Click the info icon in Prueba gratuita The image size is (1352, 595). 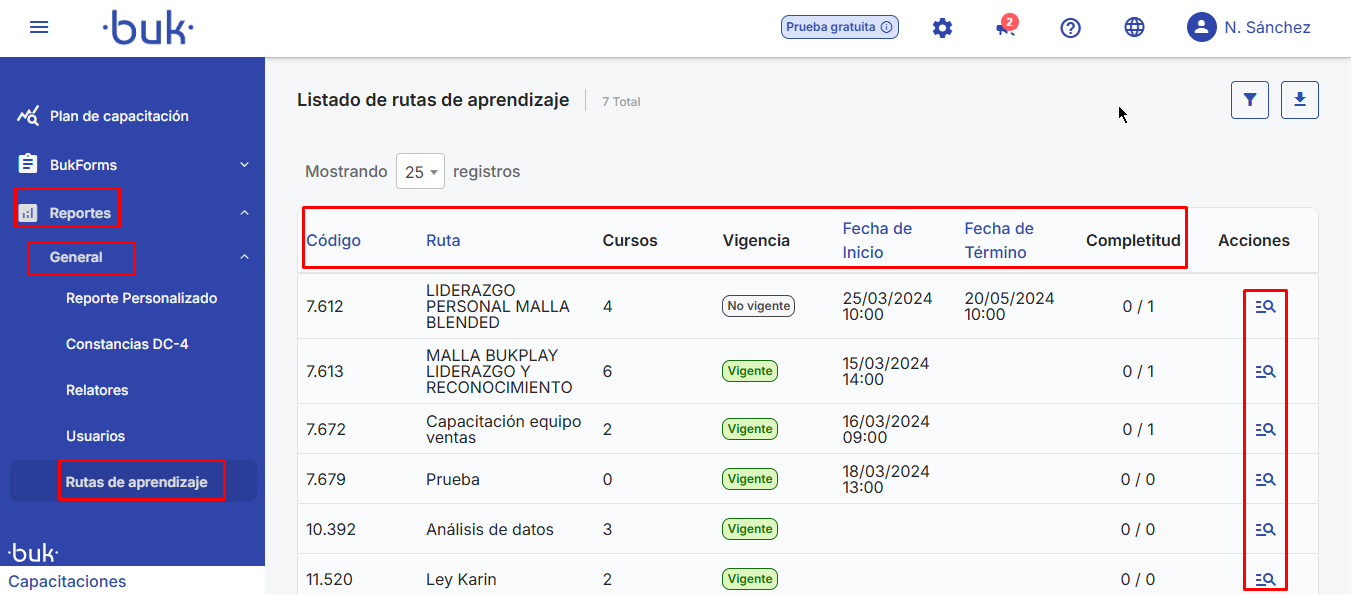(x=886, y=27)
